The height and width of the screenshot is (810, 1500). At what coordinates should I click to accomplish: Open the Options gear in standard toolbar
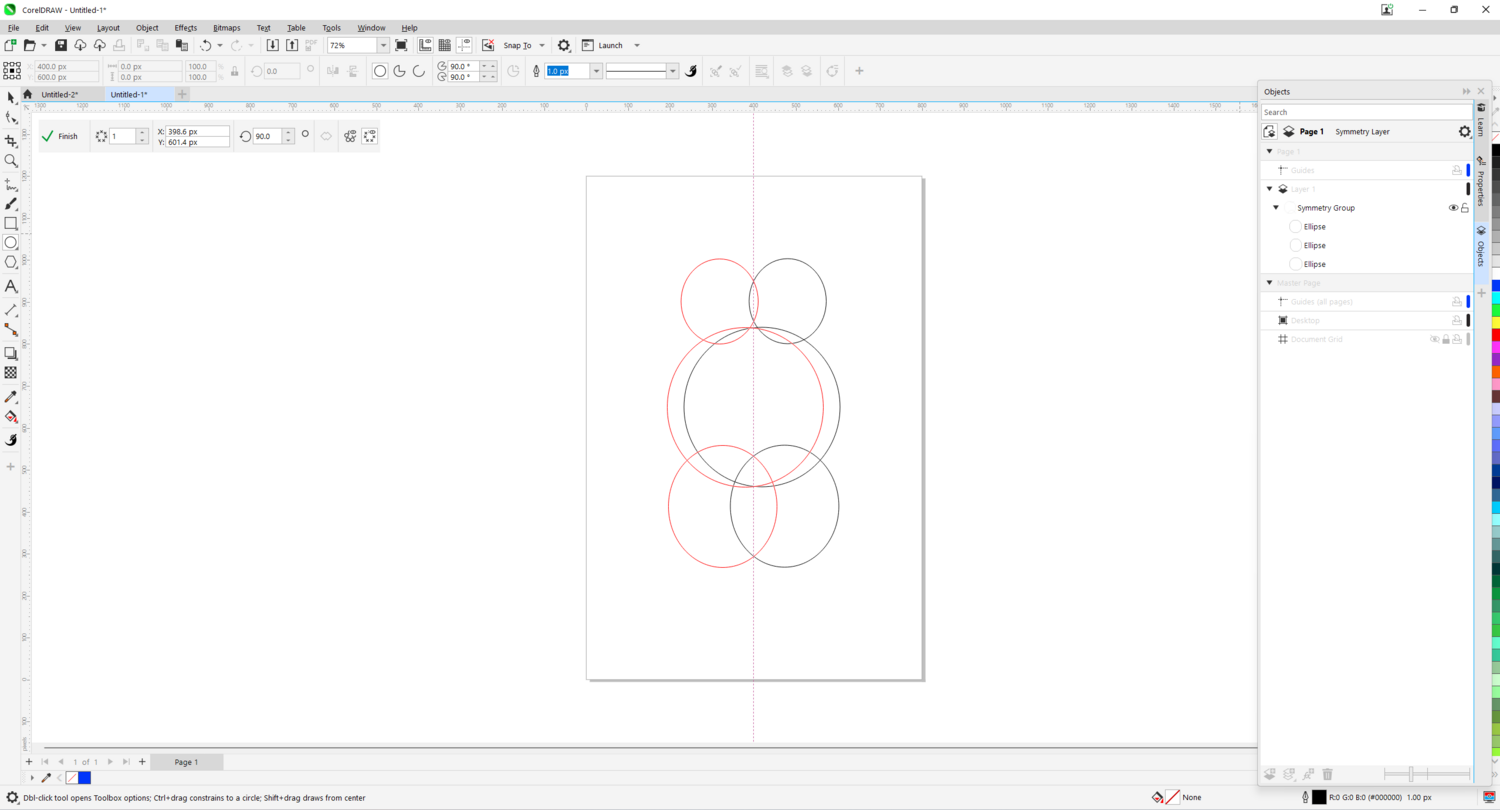tap(564, 46)
